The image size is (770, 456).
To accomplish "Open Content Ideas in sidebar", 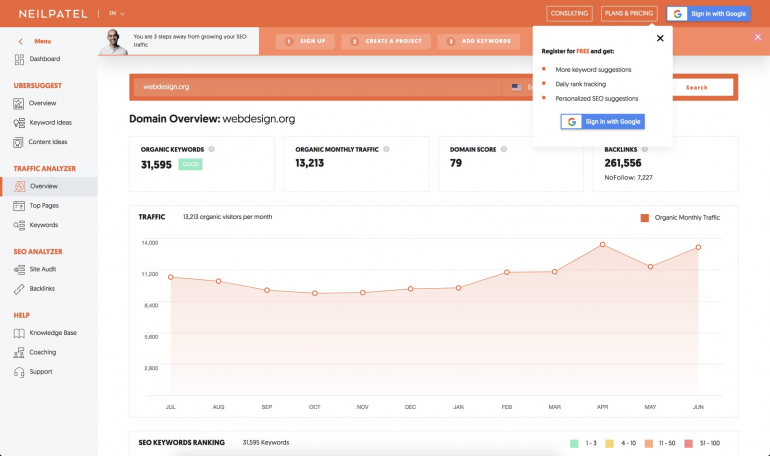I will click(48, 142).
